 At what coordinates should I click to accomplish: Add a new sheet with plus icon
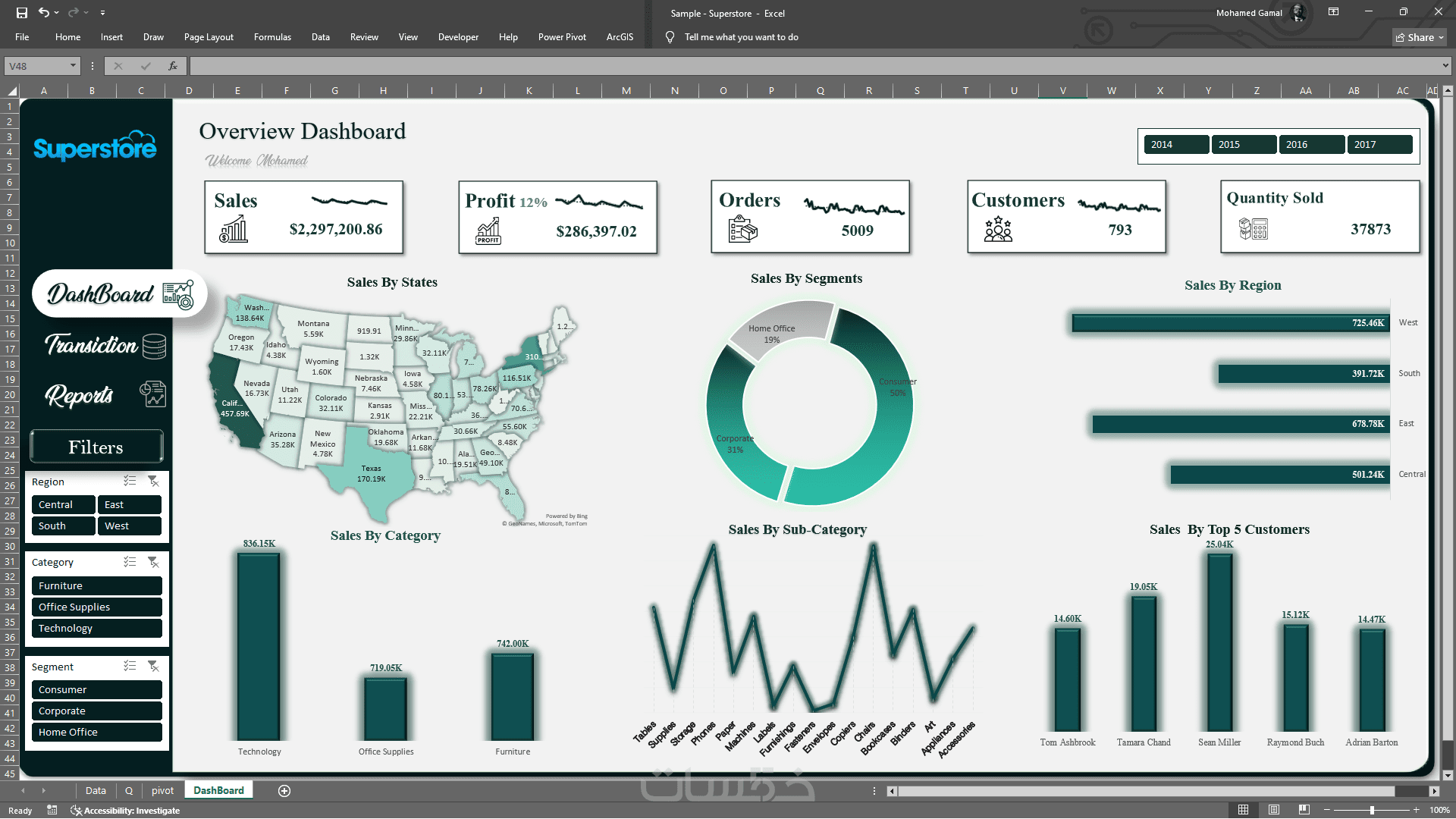(x=284, y=791)
